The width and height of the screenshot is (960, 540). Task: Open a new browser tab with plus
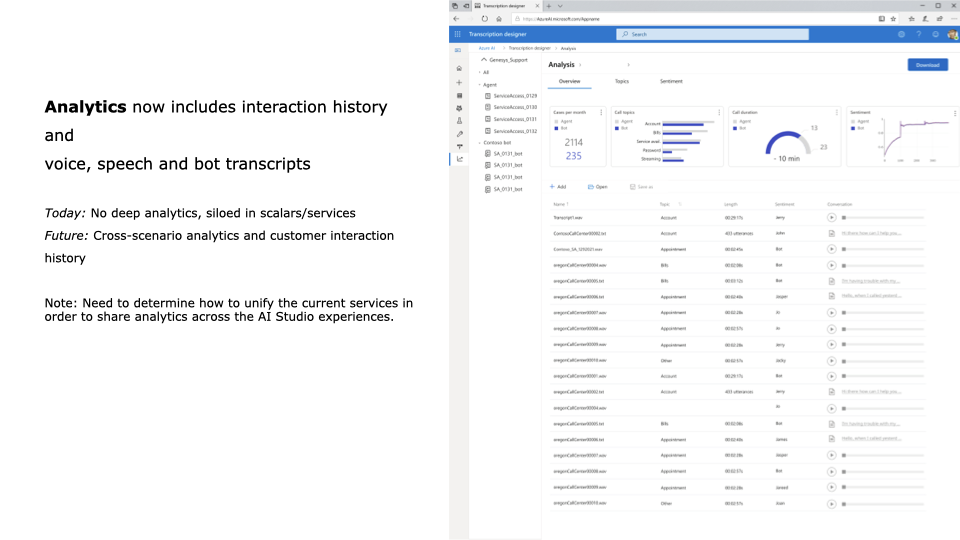pos(549,6)
